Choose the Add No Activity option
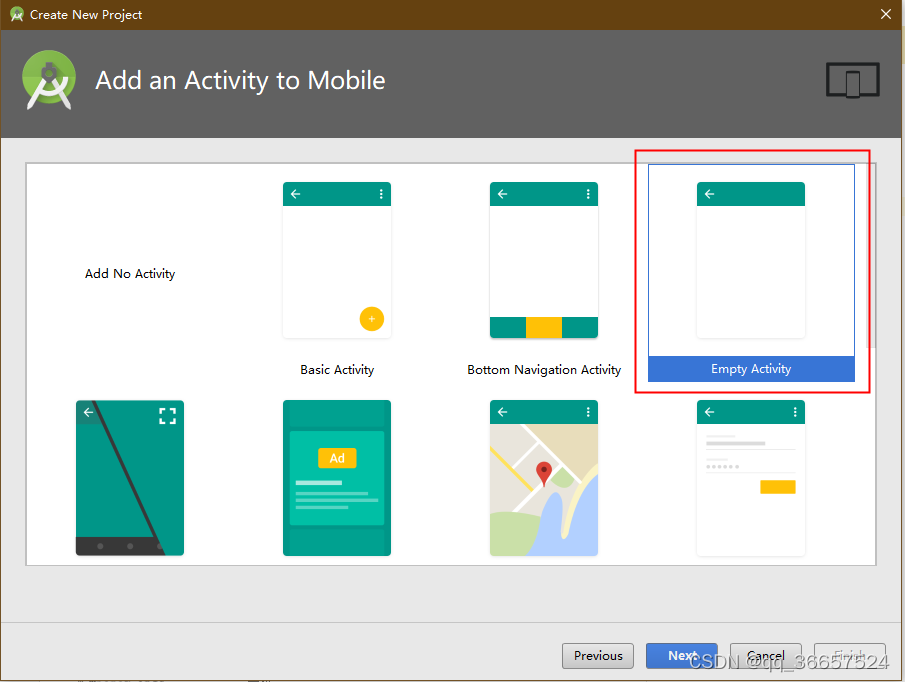This screenshot has height=682, width=905. tap(130, 273)
